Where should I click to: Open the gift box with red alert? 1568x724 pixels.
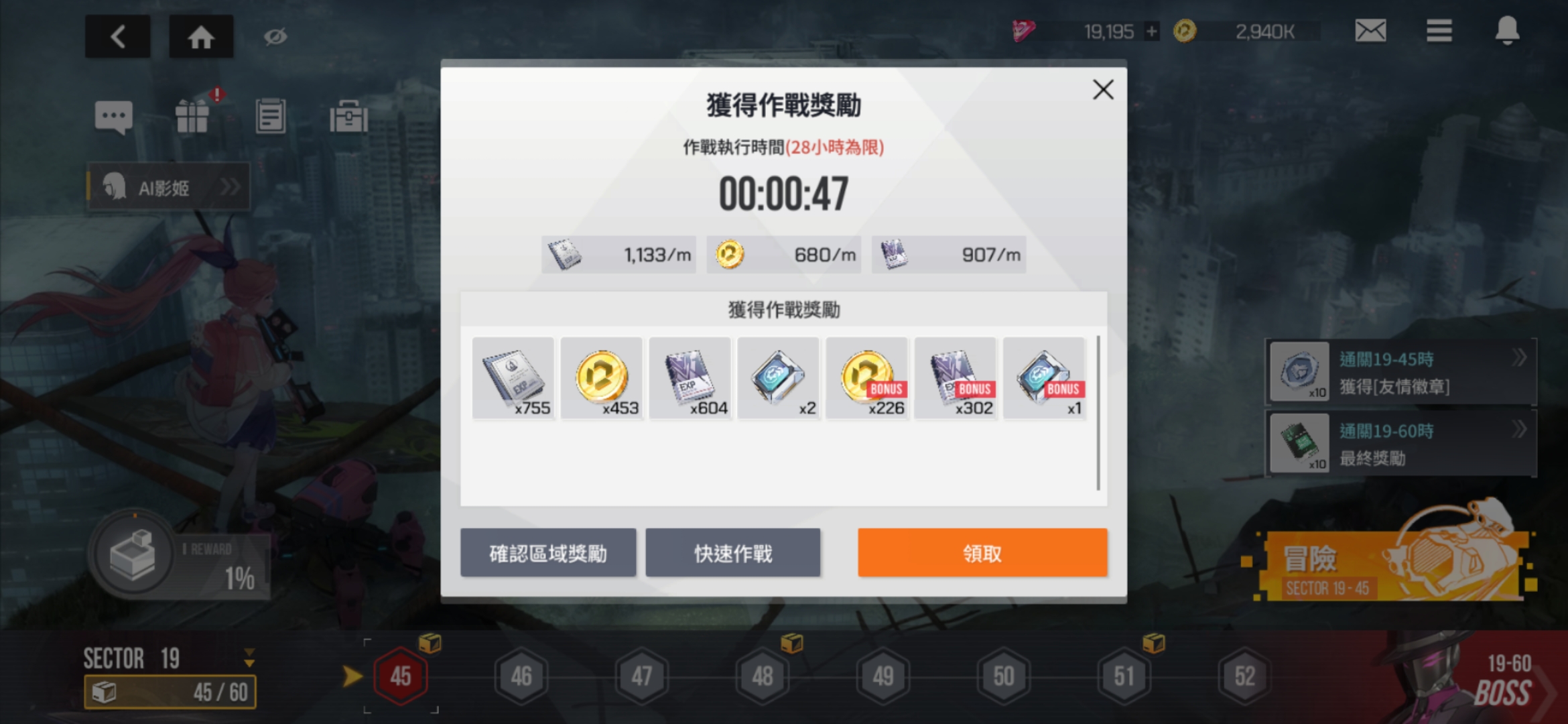click(x=193, y=115)
